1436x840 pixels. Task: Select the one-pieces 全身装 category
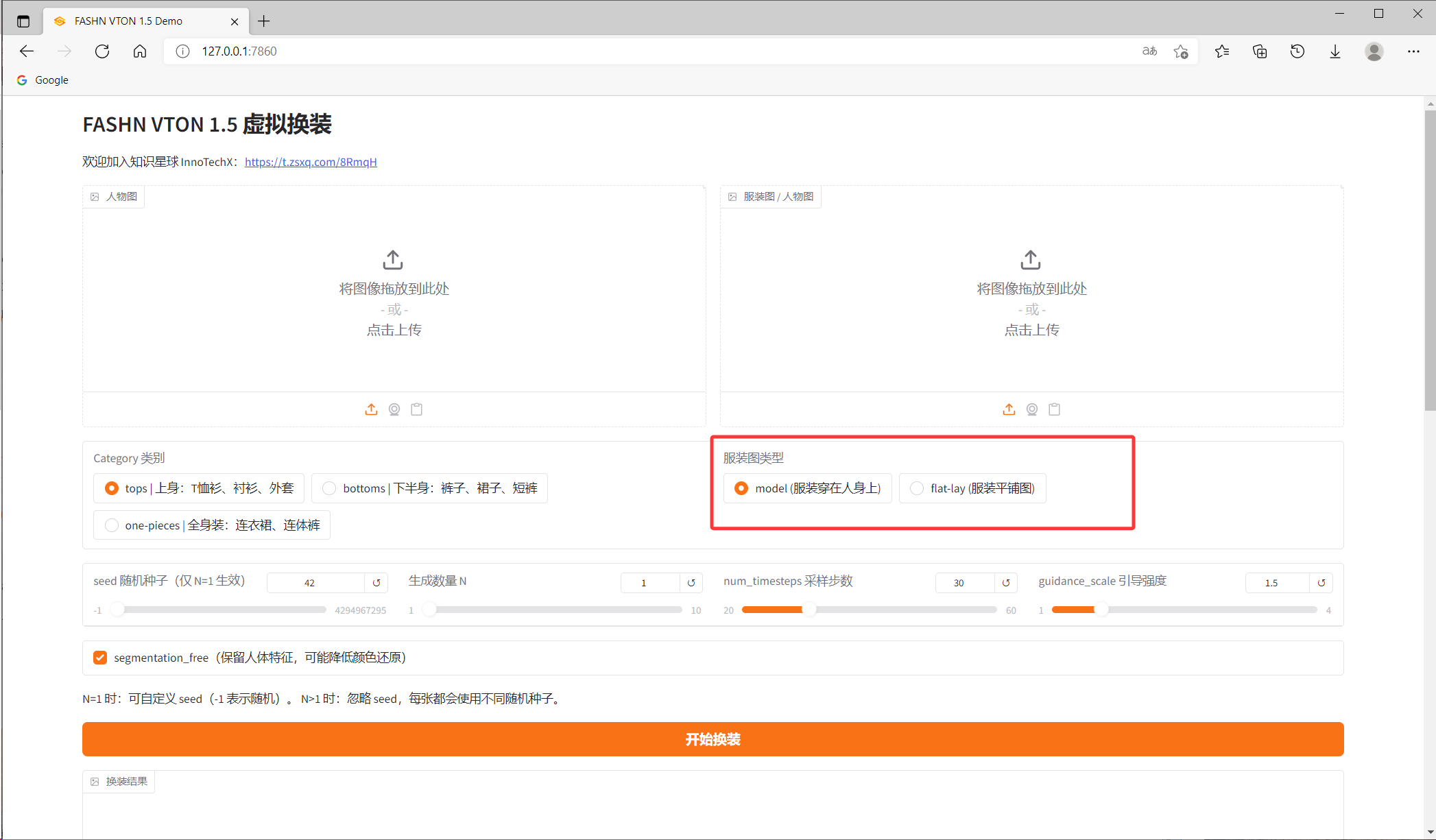(x=112, y=525)
